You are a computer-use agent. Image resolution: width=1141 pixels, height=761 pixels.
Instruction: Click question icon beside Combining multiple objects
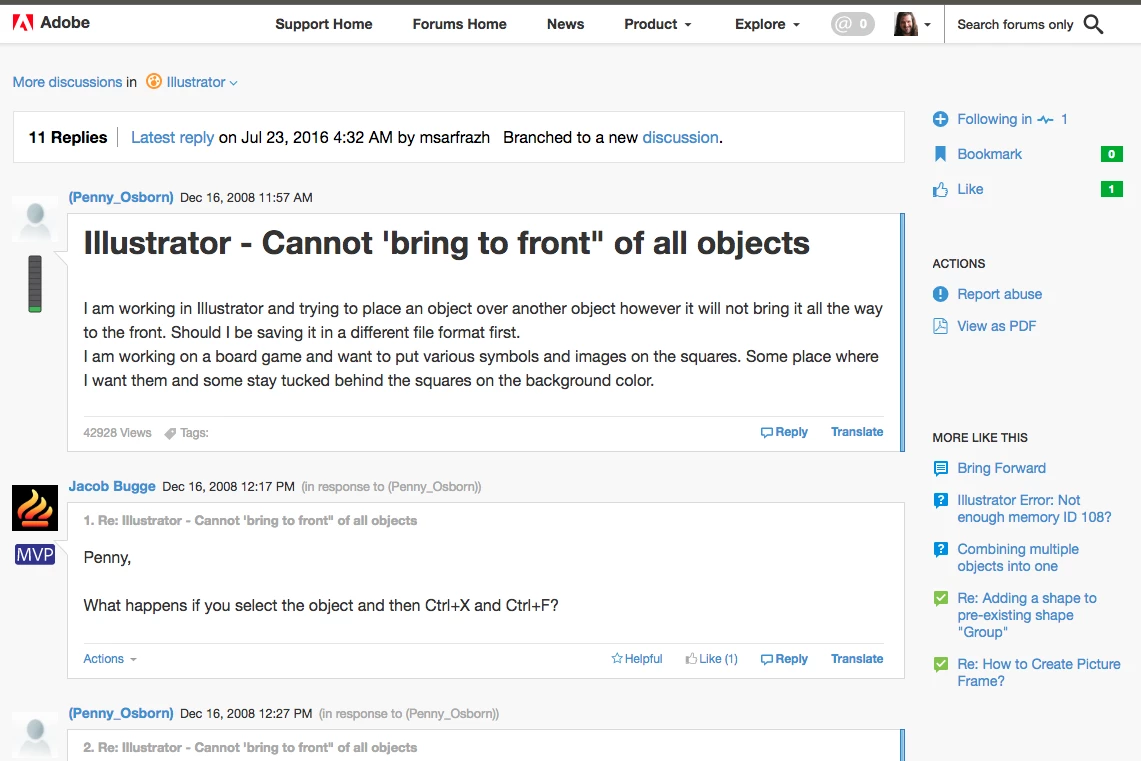pos(940,549)
